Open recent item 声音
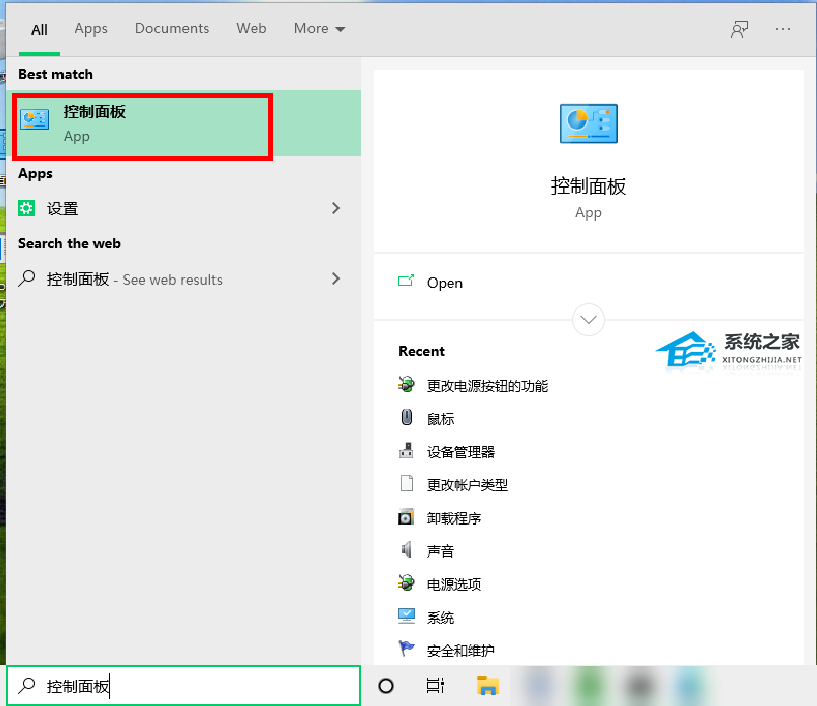Viewport: 817px width, 706px height. click(x=440, y=551)
